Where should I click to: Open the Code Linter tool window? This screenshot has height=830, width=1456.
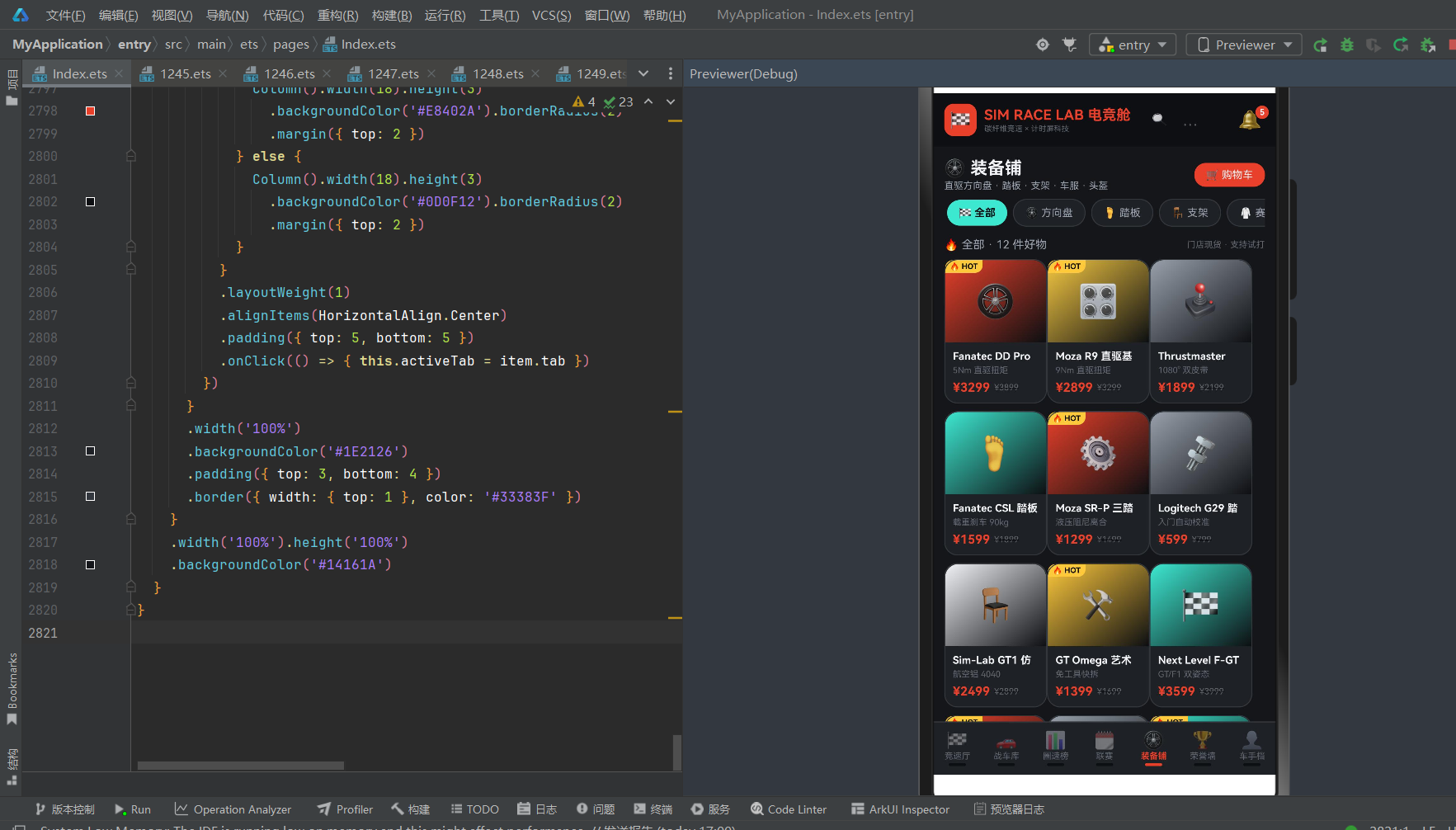[x=788, y=809]
